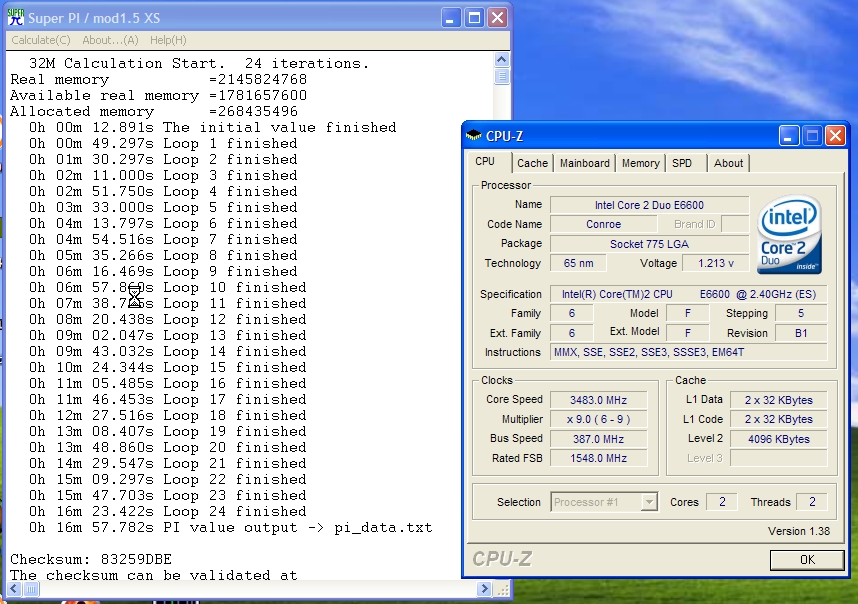Click the L1 Data value 2 x 32 KBytes

(x=778, y=400)
